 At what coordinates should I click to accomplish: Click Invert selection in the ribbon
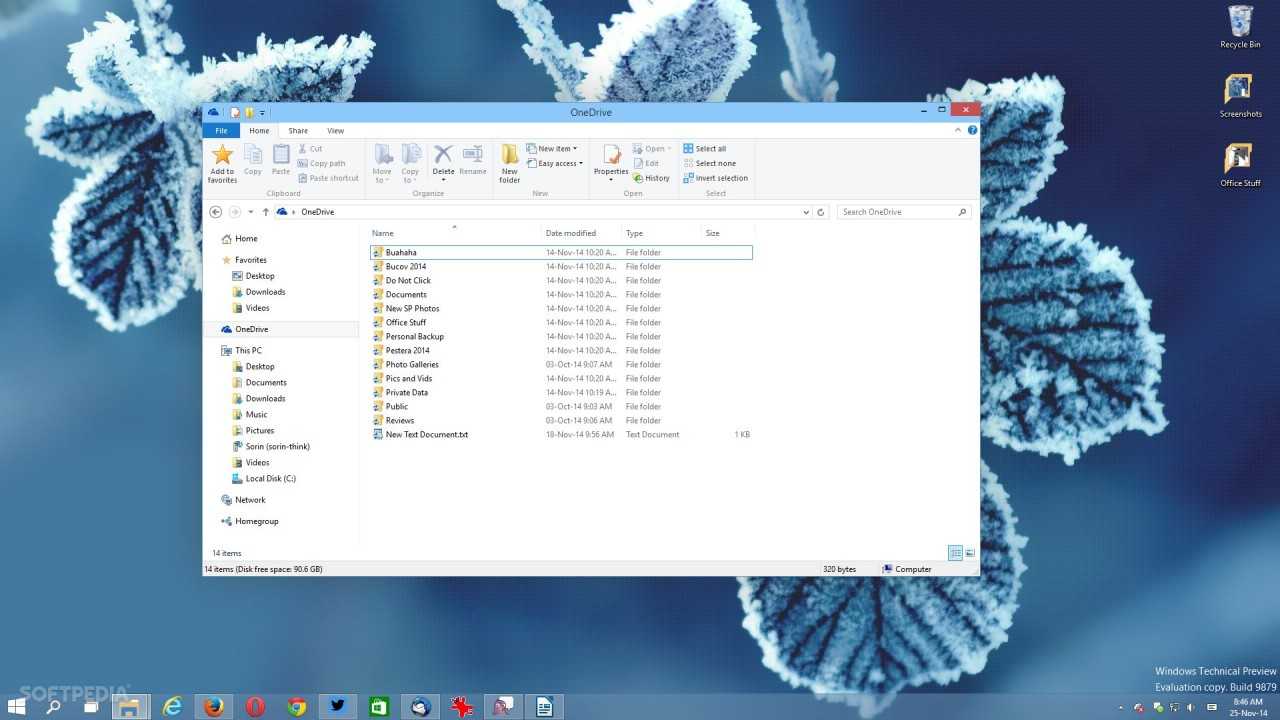(715, 178)
